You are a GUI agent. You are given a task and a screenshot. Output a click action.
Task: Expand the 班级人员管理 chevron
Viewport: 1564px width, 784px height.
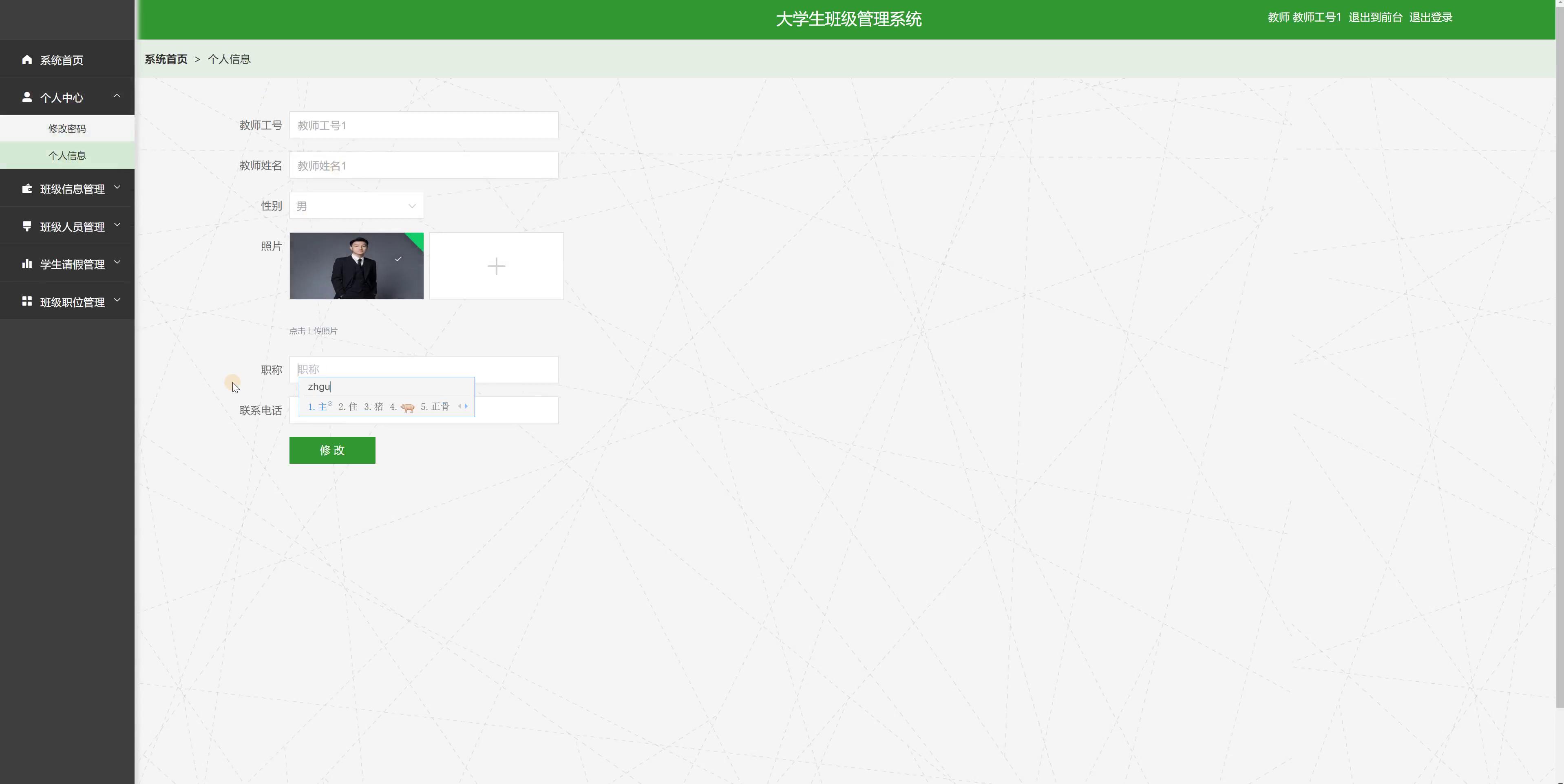(117, 225)
